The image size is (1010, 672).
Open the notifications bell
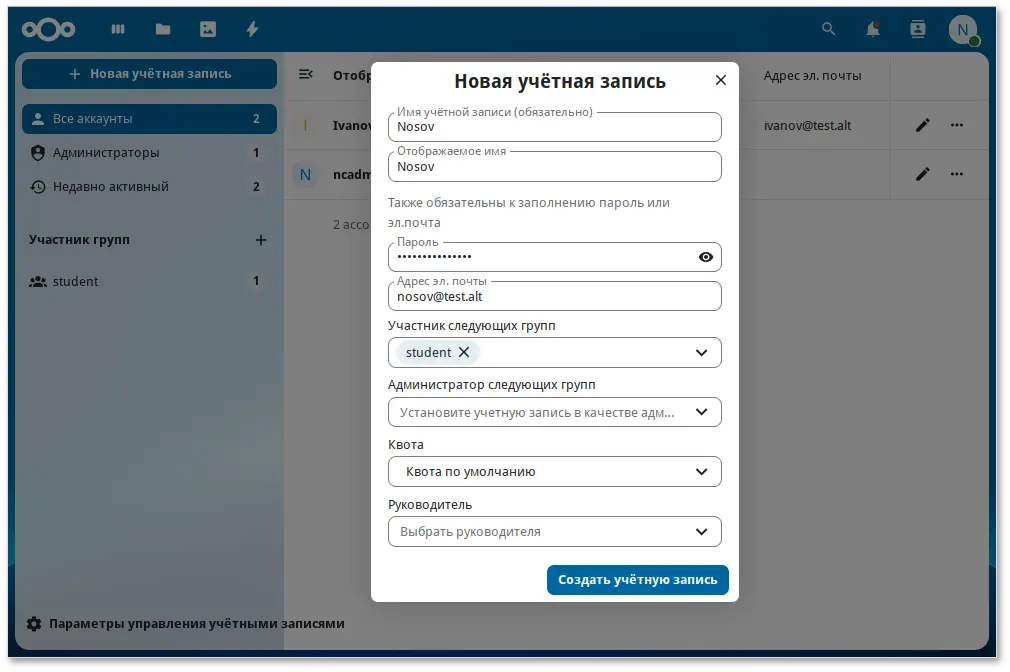pos(872,29)
